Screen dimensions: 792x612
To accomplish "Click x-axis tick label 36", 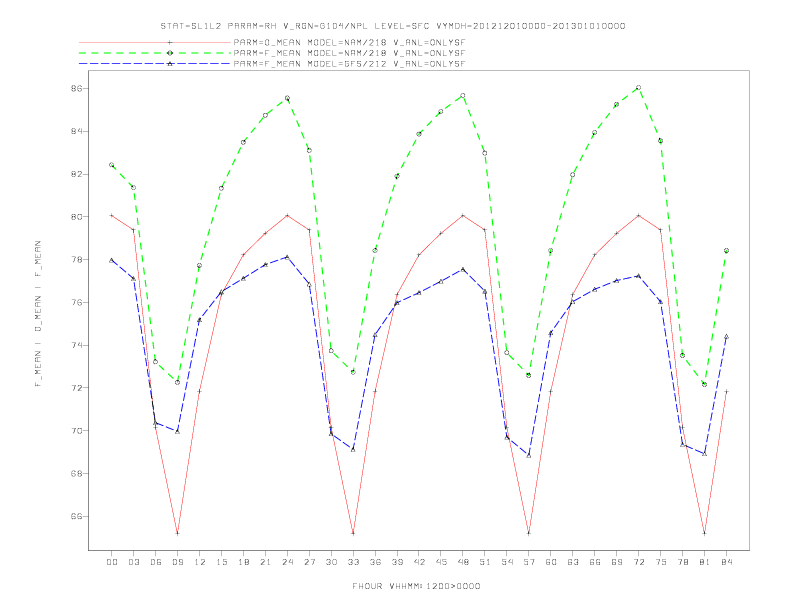I will 375,562.
